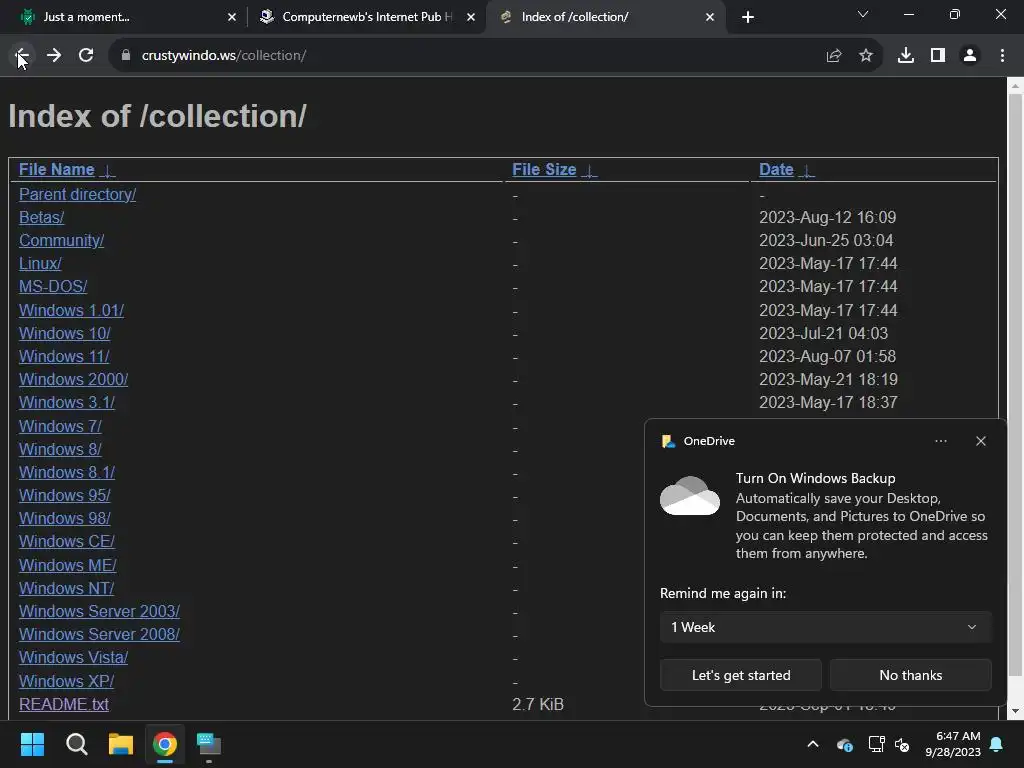
Task: Open the Windows 11 folder
Action: click(x=64, y=357)
